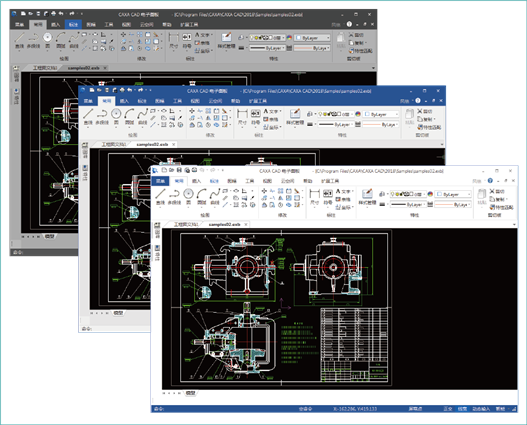The width and height of the screenshot is (527, 425).
Task: Select the Curve (曲线) tool in front window
Action: (215, 197)
